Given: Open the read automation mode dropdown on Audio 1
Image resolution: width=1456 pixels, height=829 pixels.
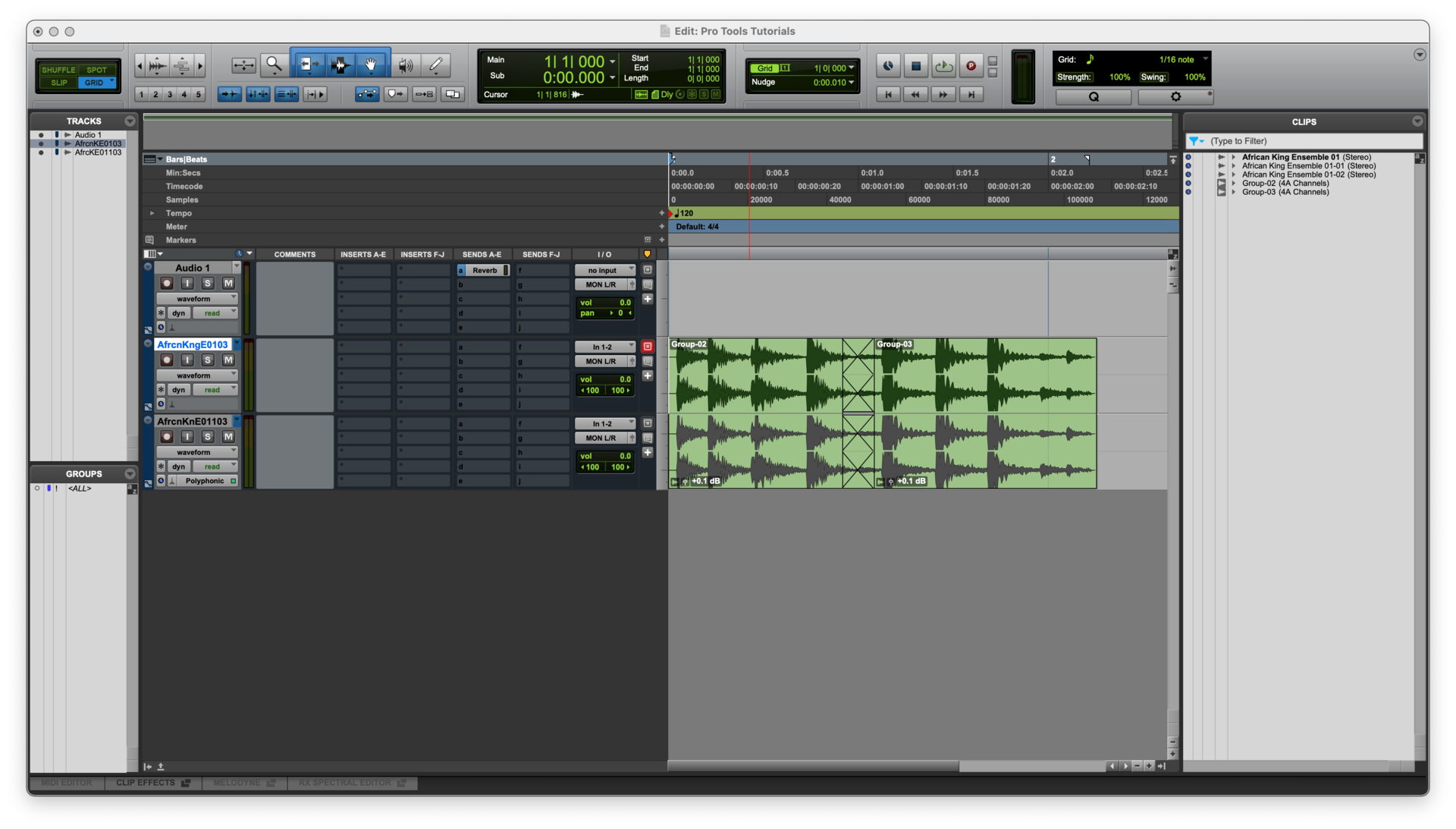Looking at the screenshot, I should (215, 312).
